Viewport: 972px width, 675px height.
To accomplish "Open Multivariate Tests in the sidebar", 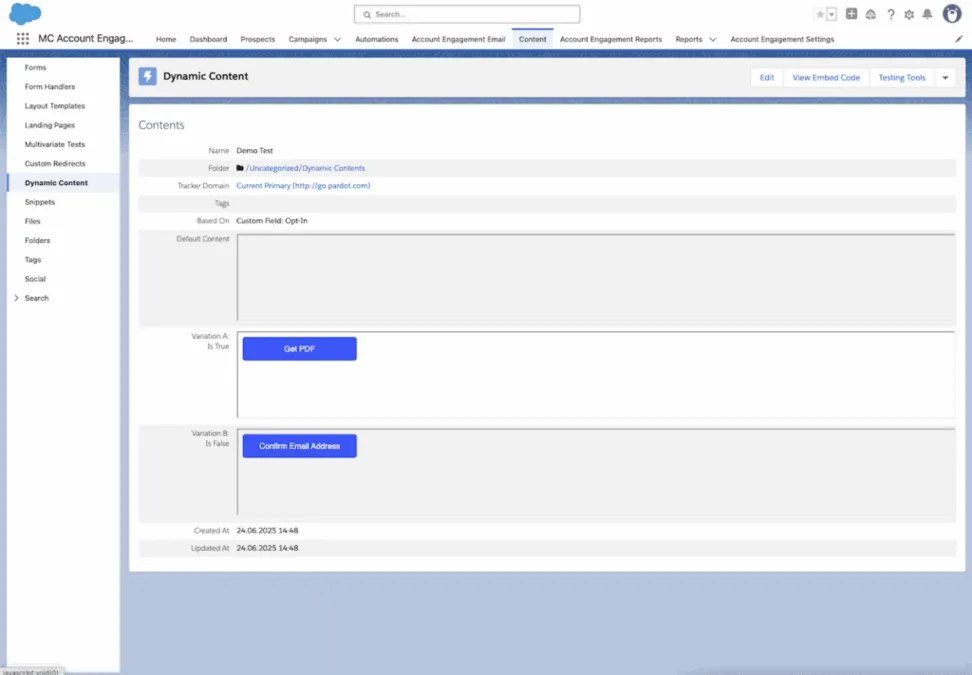I will click(x=55, y=144).
